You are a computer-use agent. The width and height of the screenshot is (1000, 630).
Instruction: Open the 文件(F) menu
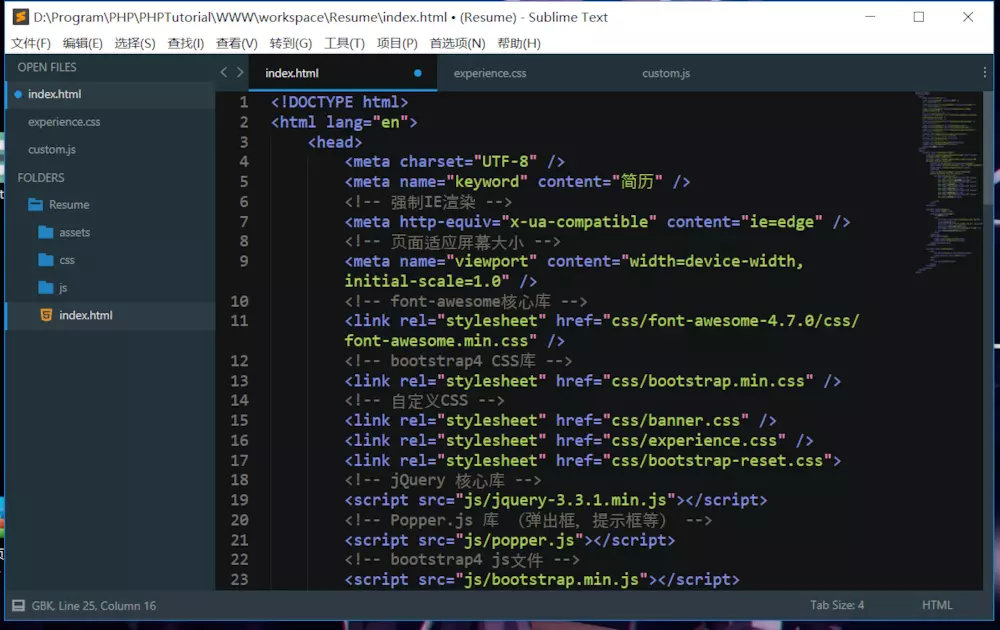[31, 43]
